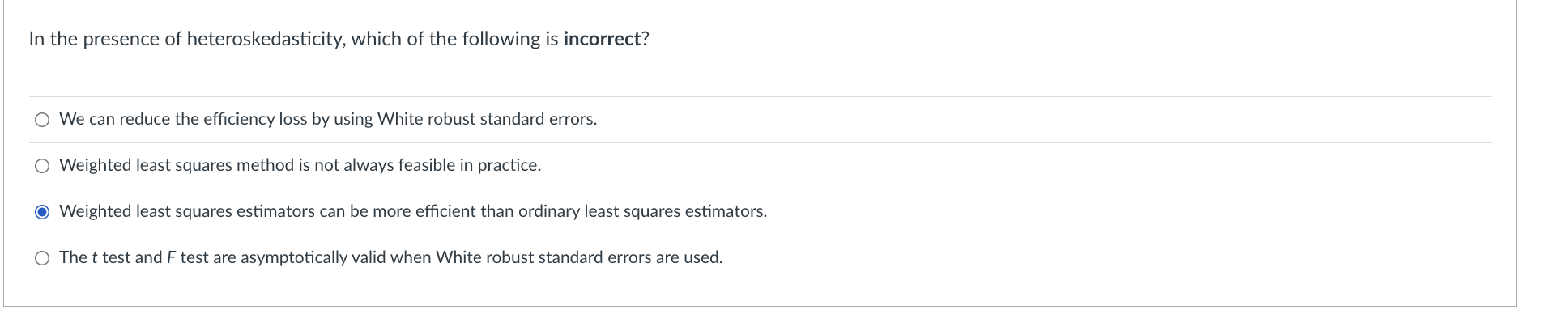Click the italic 't' in the last option

[94, 257]
